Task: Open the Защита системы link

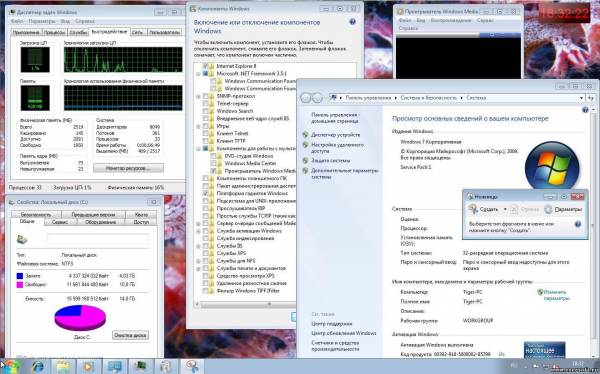Action: (330, 160)
